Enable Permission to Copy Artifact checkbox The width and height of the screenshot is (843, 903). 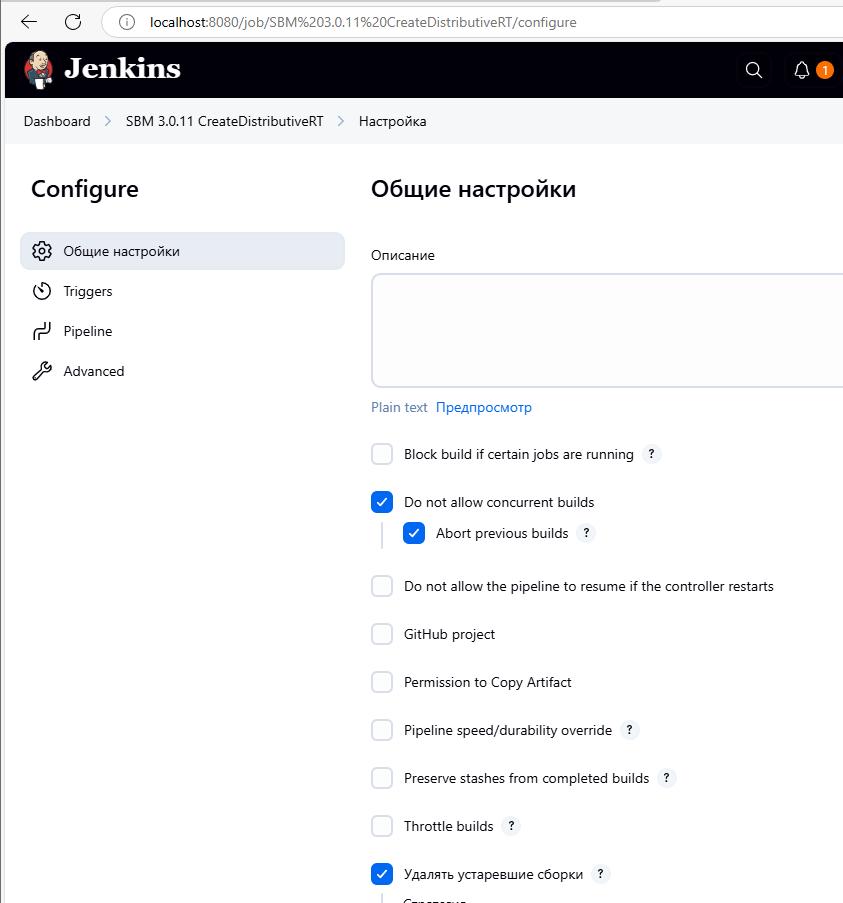(x=382, y=682)
